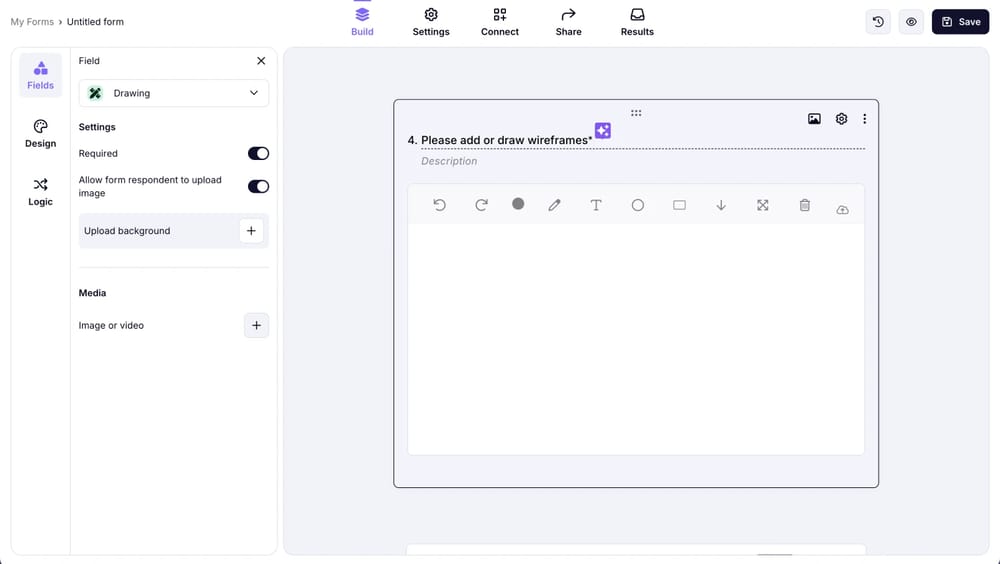Click the cloud upload icon
Viewport: 1000px width, 564px height.
pyautogui.click(x=842, y=210)
